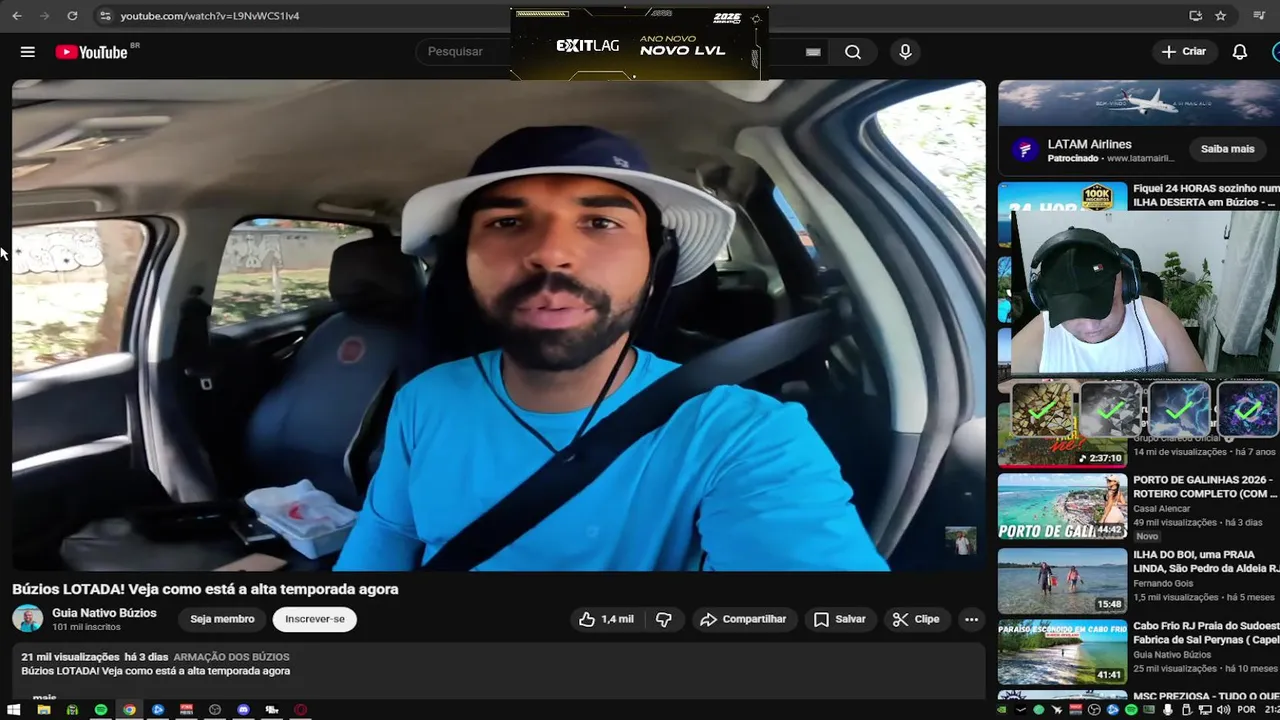Dislike the video
The width and height of the screenshot is (1280, 720).
[664, 619]
